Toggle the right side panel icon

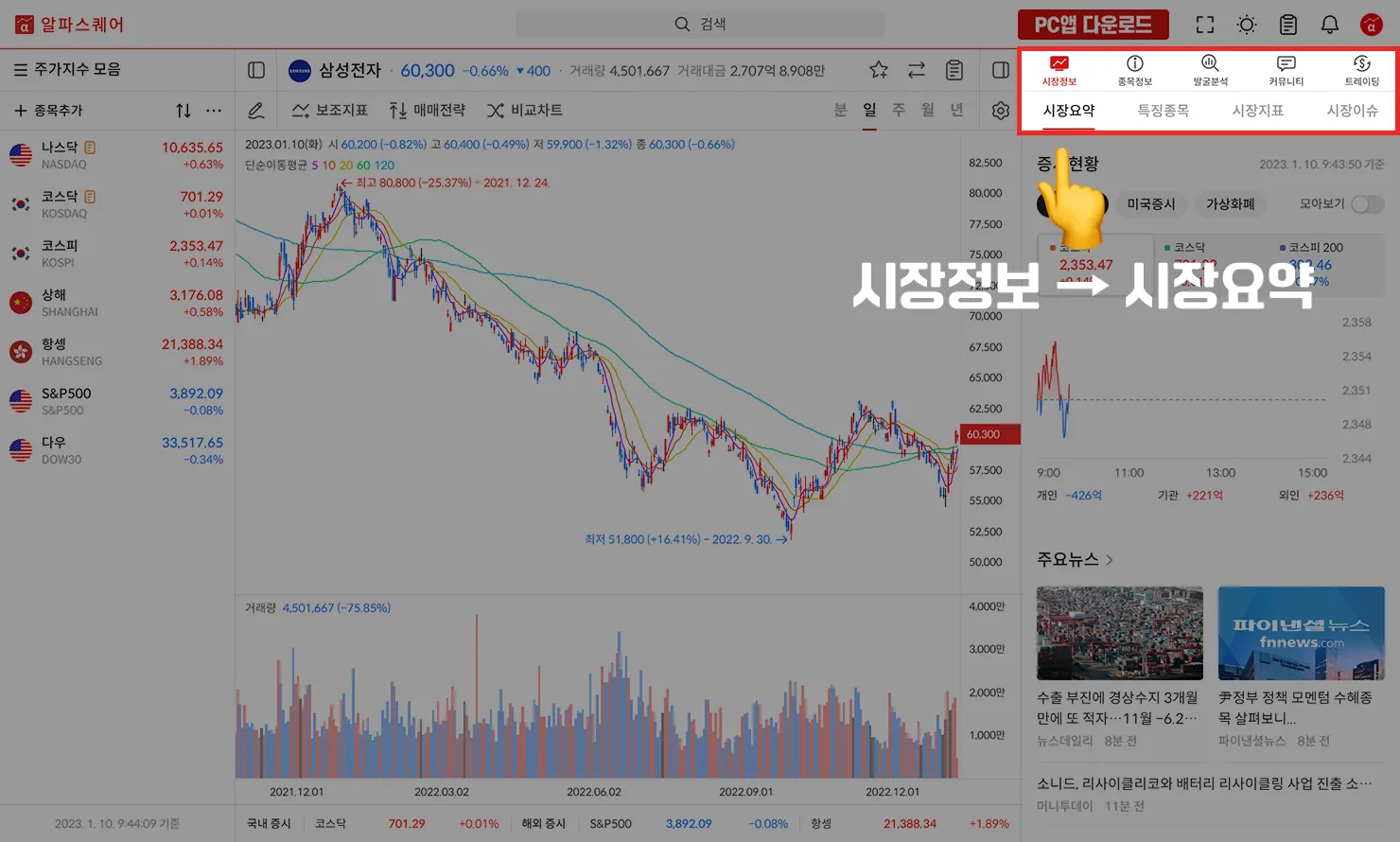click(x=1001, y=70)
